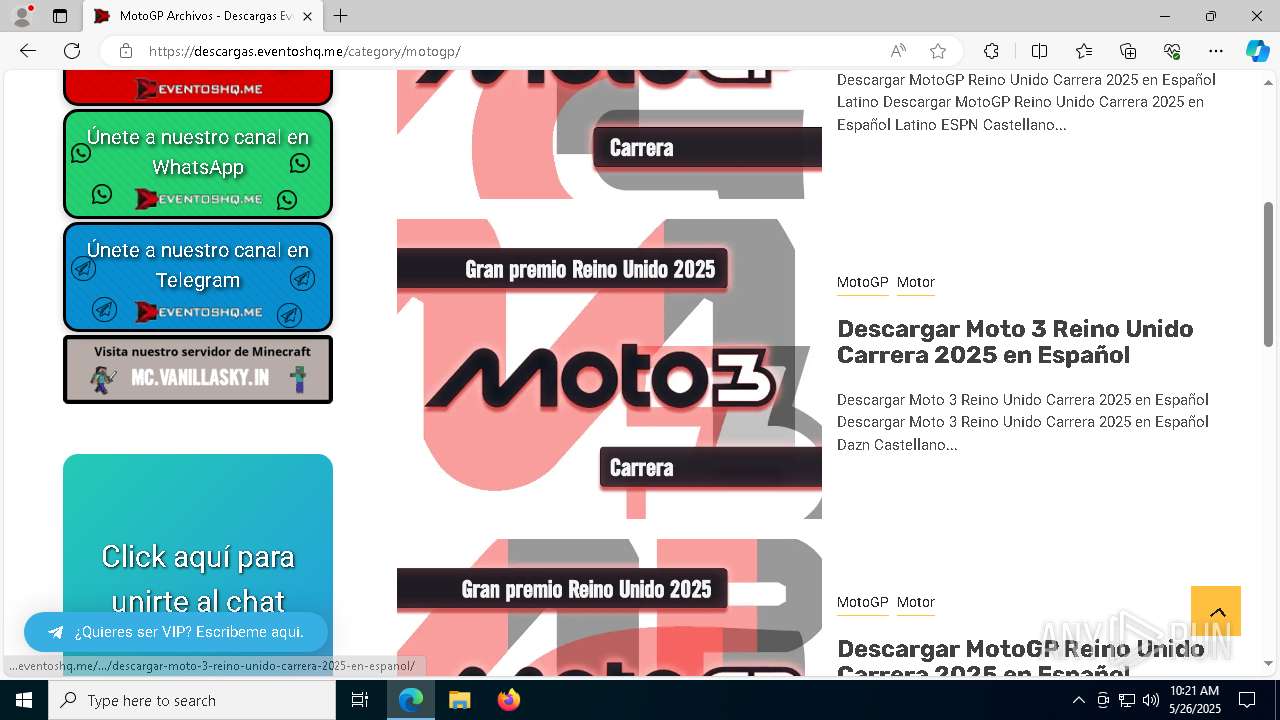Open the Collections icon

tap(1128, 51)
